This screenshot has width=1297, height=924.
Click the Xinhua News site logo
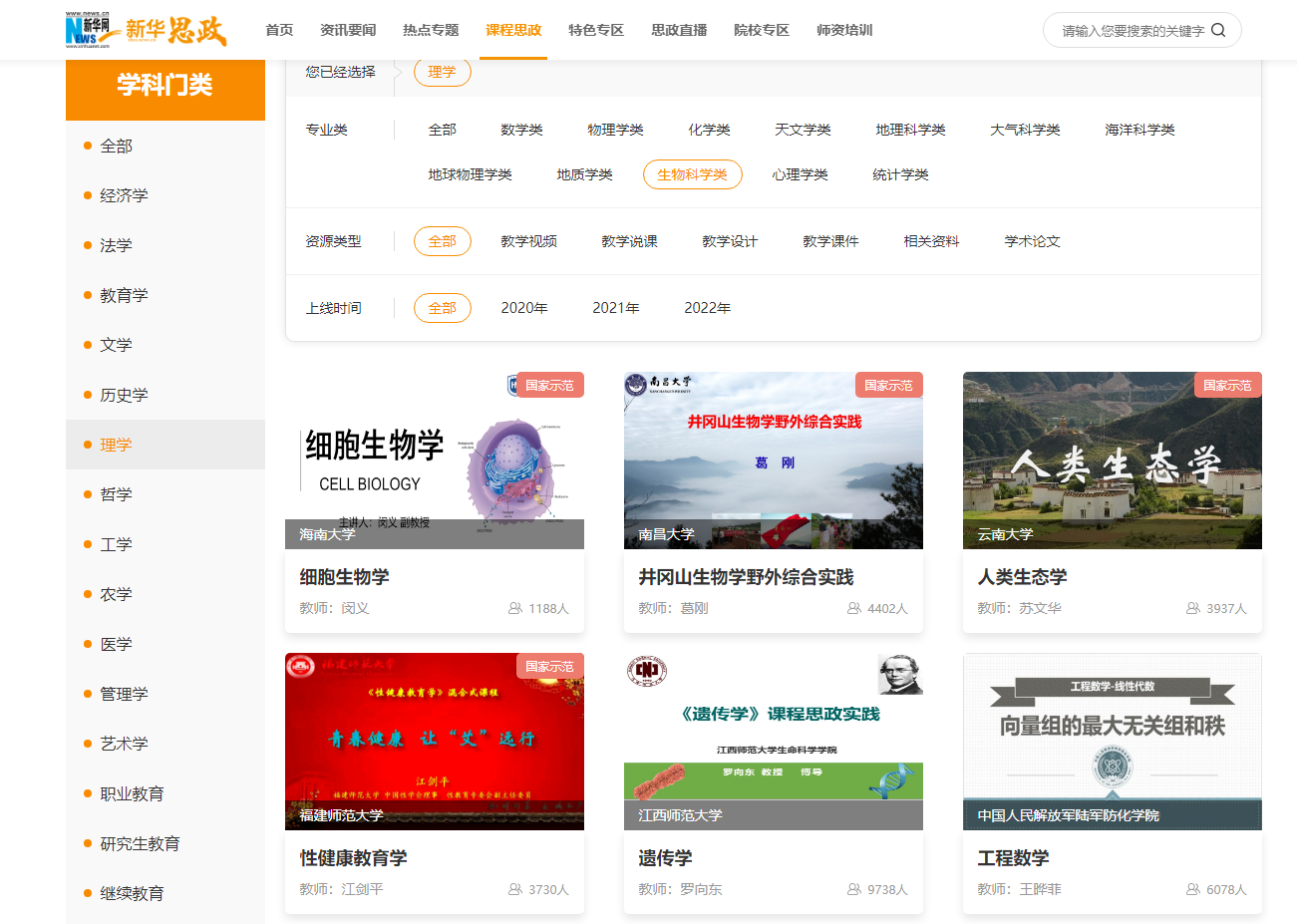point(146,30)
